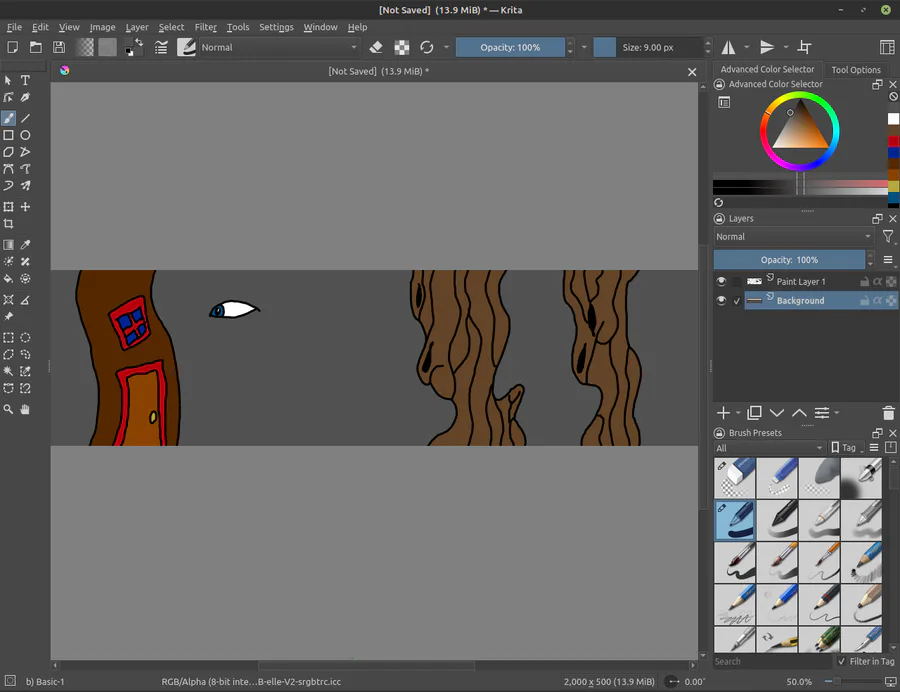The image size is (900, 692).
Task: Select the Color Sampler eyedropper tool
Action: 26,245
